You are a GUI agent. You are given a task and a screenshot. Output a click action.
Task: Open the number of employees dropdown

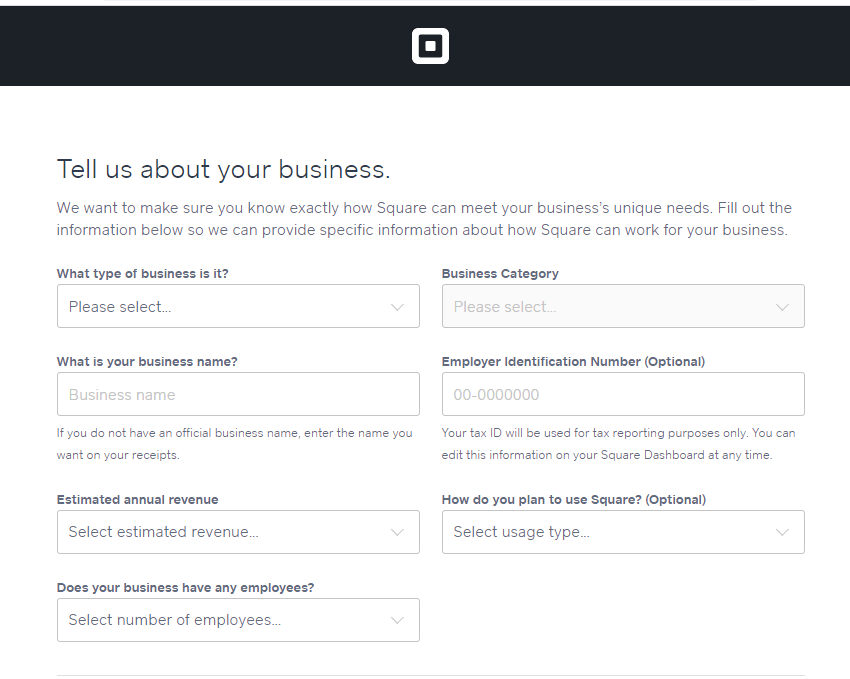click(x=238, y=620)
